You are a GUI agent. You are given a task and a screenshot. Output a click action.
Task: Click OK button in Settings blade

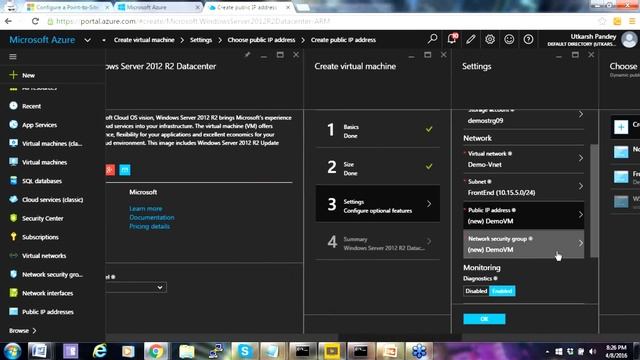tap(484, 319)
